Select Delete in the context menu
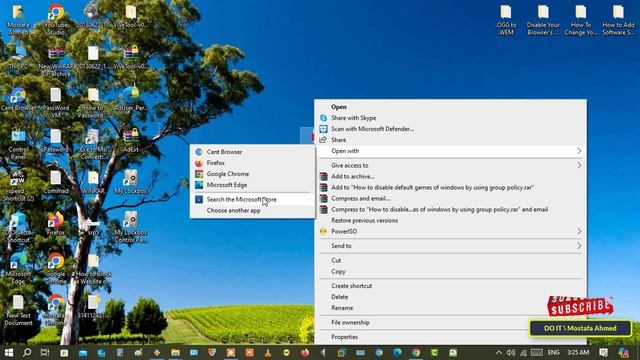The image size is (640, 360). 450,297
